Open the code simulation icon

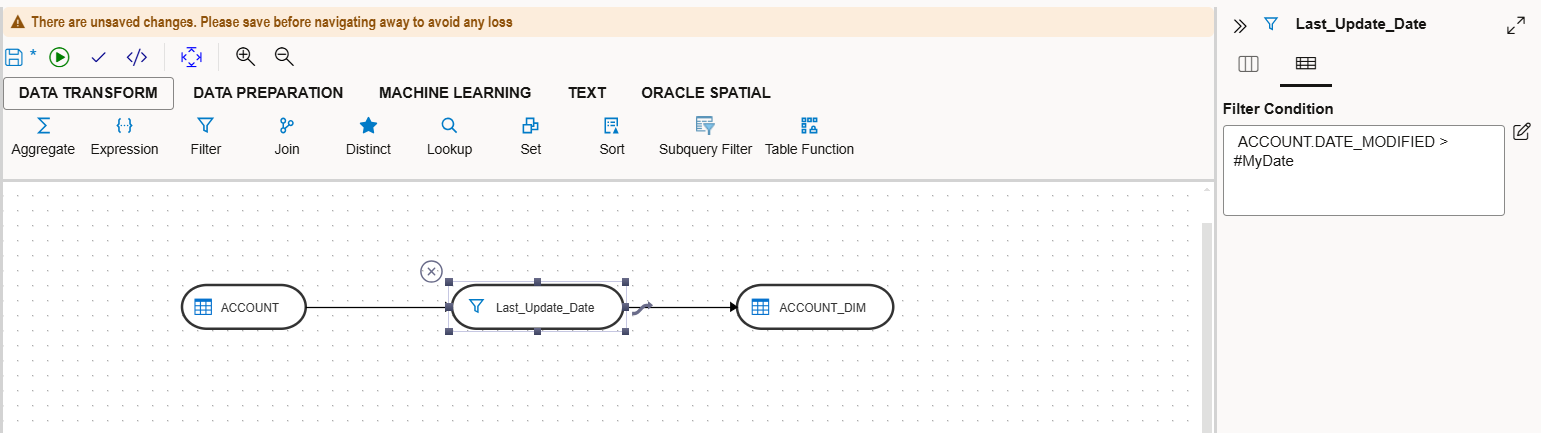point(137,57)
